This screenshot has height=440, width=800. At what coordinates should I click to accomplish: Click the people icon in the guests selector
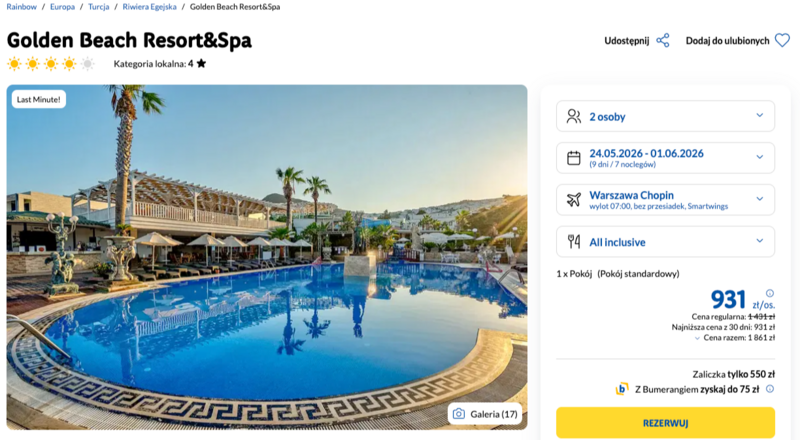point(573,116)
